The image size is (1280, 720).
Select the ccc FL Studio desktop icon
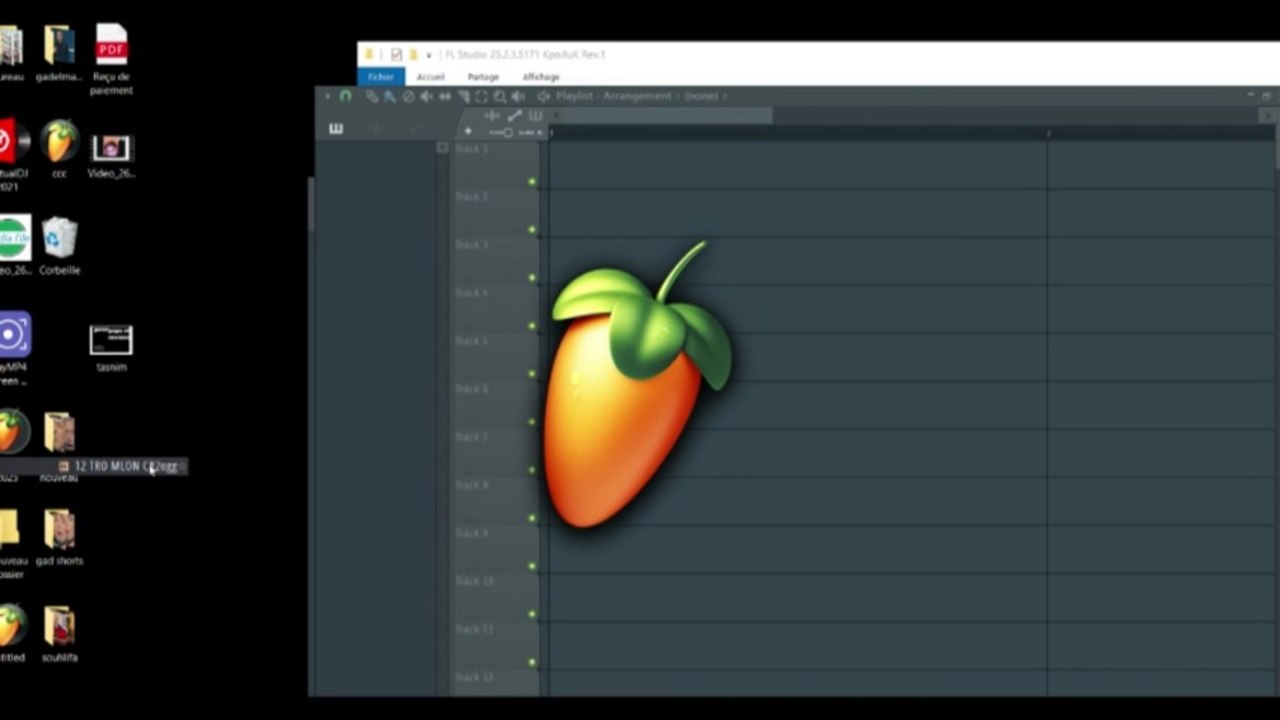(x=60, y=149)
